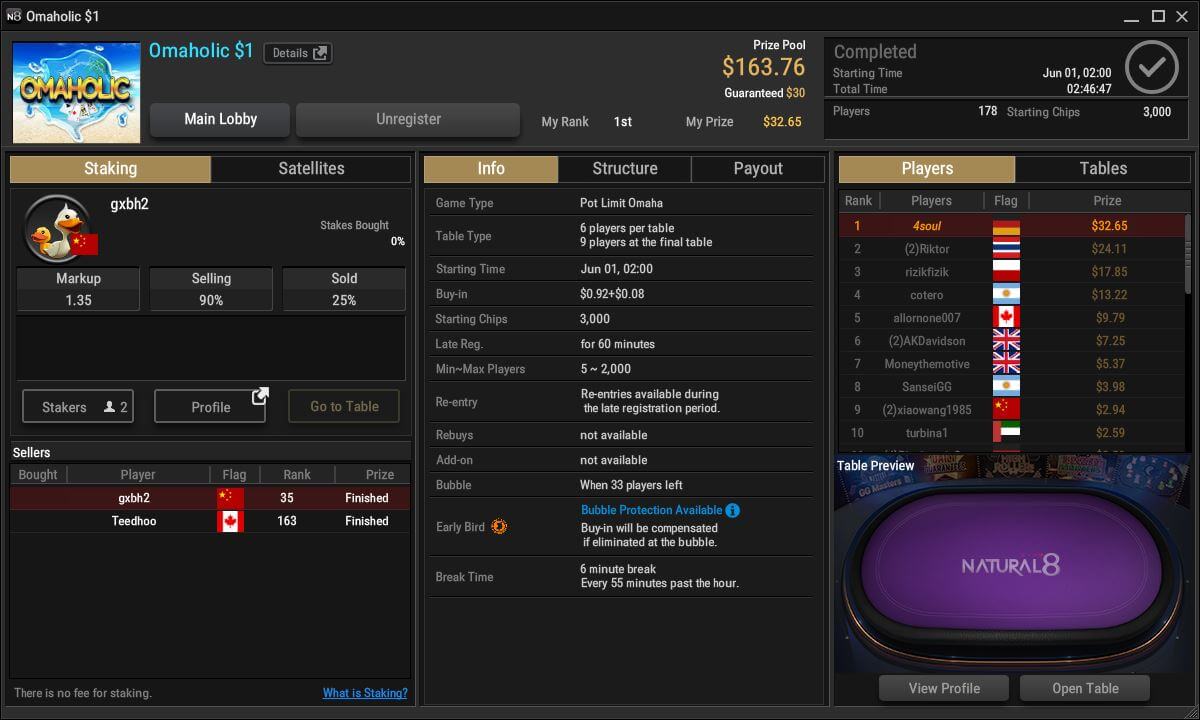1200x720 pixels.
Task: Show the Structure tab
Action: click(x=625, y=169)
